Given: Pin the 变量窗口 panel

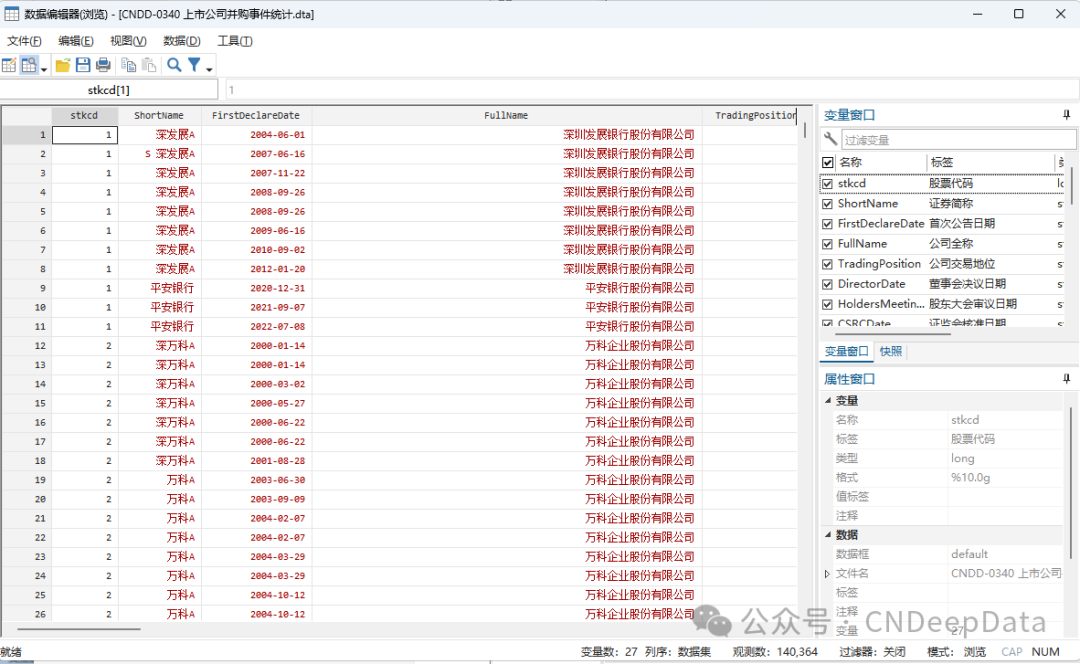Looking at the screenshot, I should coord(1066,115).
